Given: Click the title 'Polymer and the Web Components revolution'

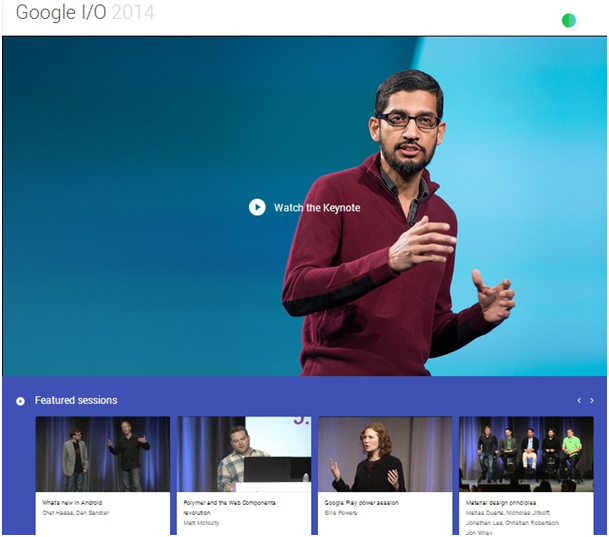Looking at the screenshot, I should pyautogui.click(x=229, y=507).
